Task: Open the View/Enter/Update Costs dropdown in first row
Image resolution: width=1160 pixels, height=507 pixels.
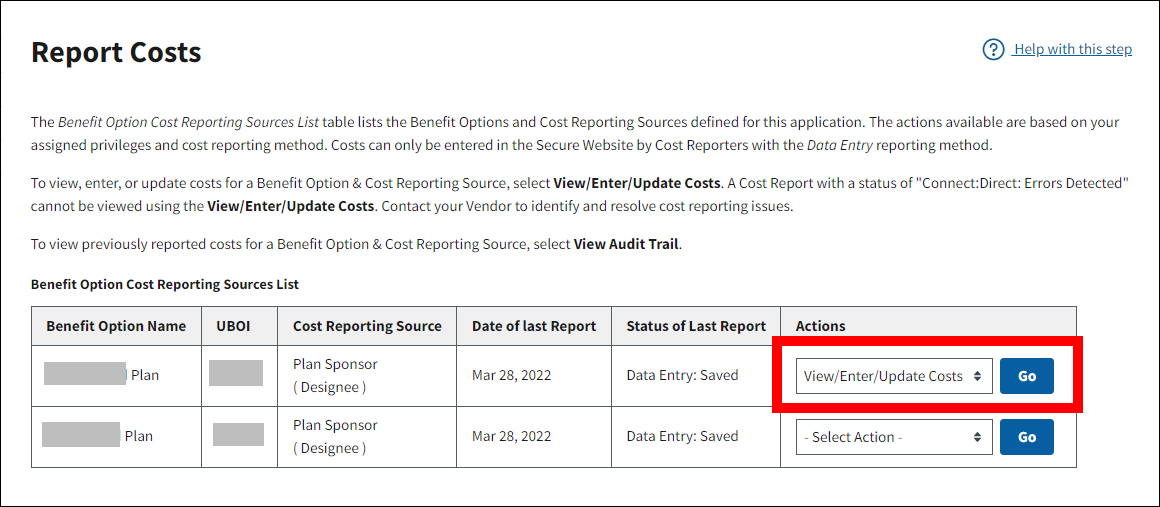Action: click(x=894, y=376)
